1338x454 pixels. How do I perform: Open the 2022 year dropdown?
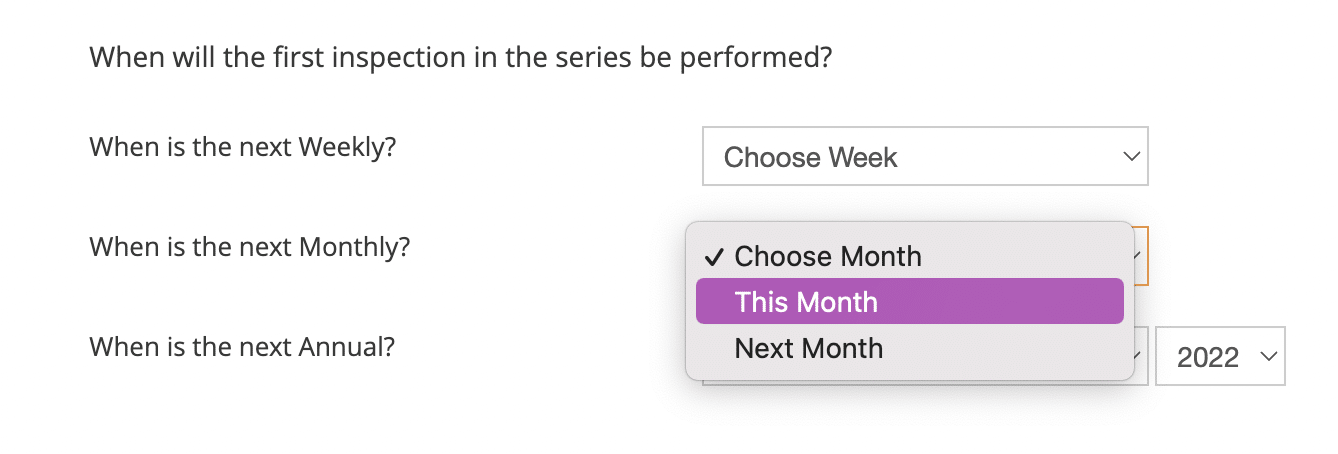point(1219,356)
